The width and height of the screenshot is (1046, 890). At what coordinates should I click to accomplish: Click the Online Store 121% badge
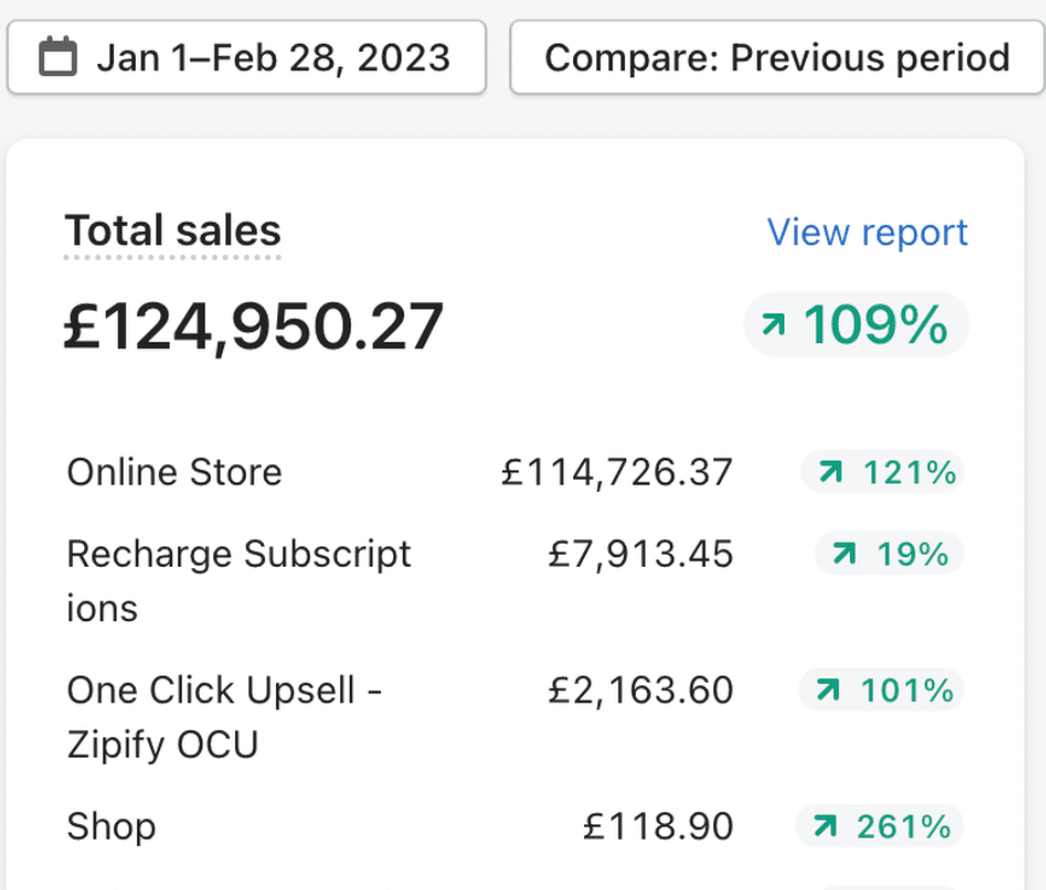tap(882, 472)
